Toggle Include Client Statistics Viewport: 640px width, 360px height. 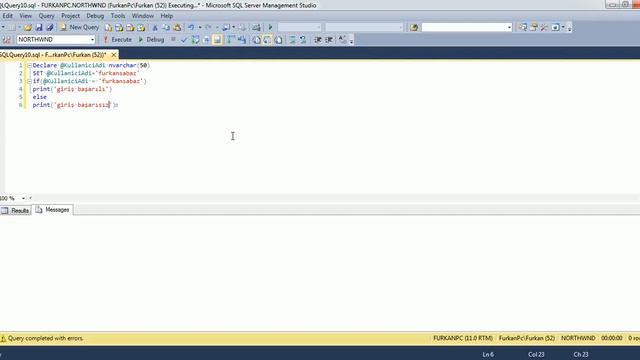click(x=242, y=40)
